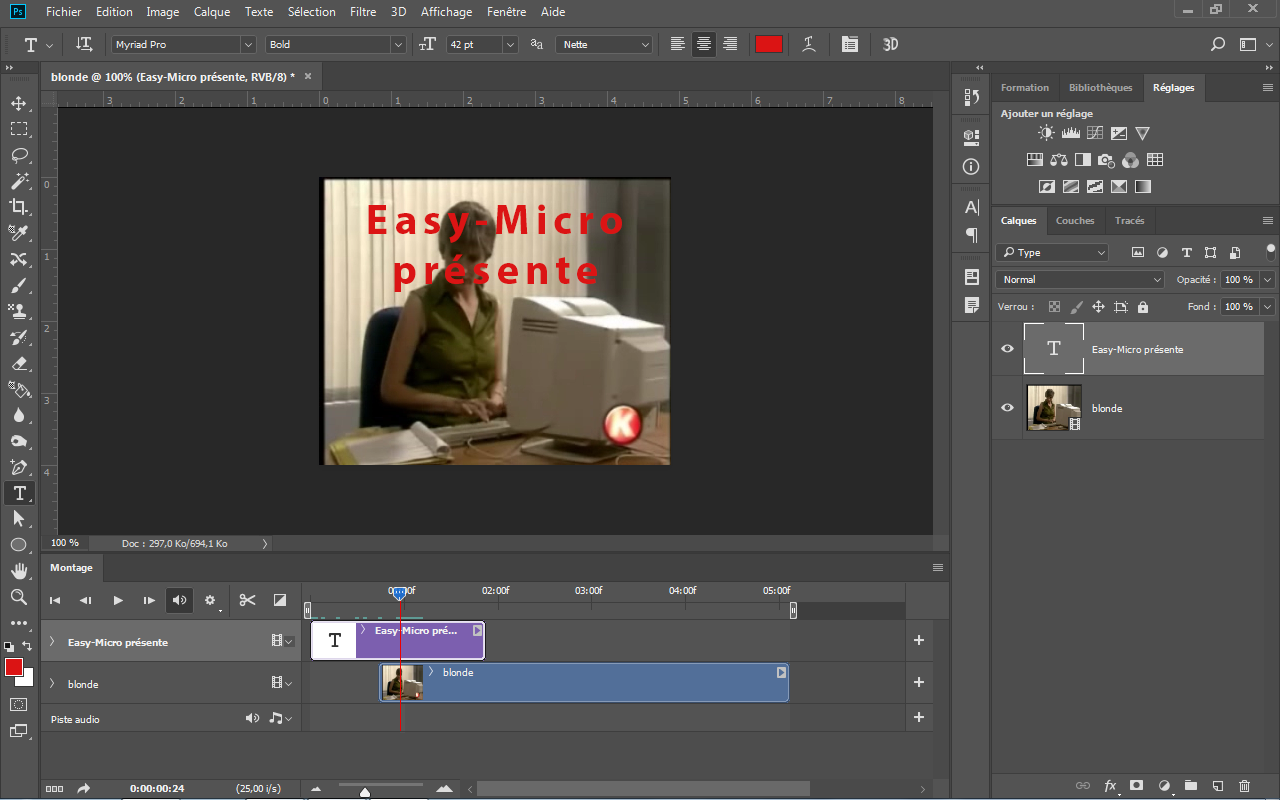The width and height of the screenshot is (1280, 800).
Task: Toggle lock all on layer
Action: (1143, 307)
